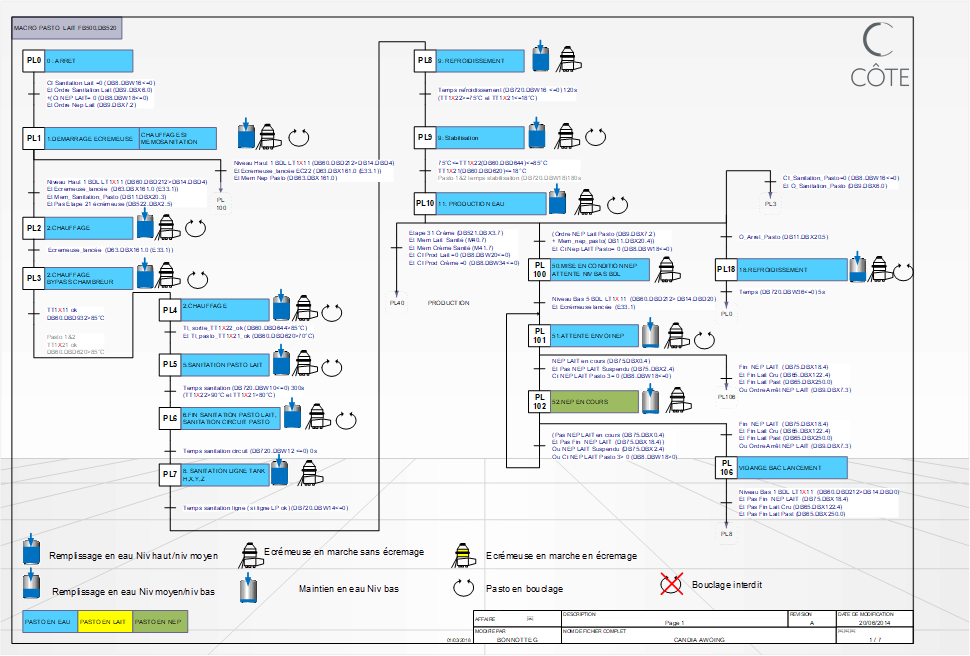970x656 pixels.
Task: Select the blue 'PASTO EN EAU' color swatch
Action: click(49, 622)
